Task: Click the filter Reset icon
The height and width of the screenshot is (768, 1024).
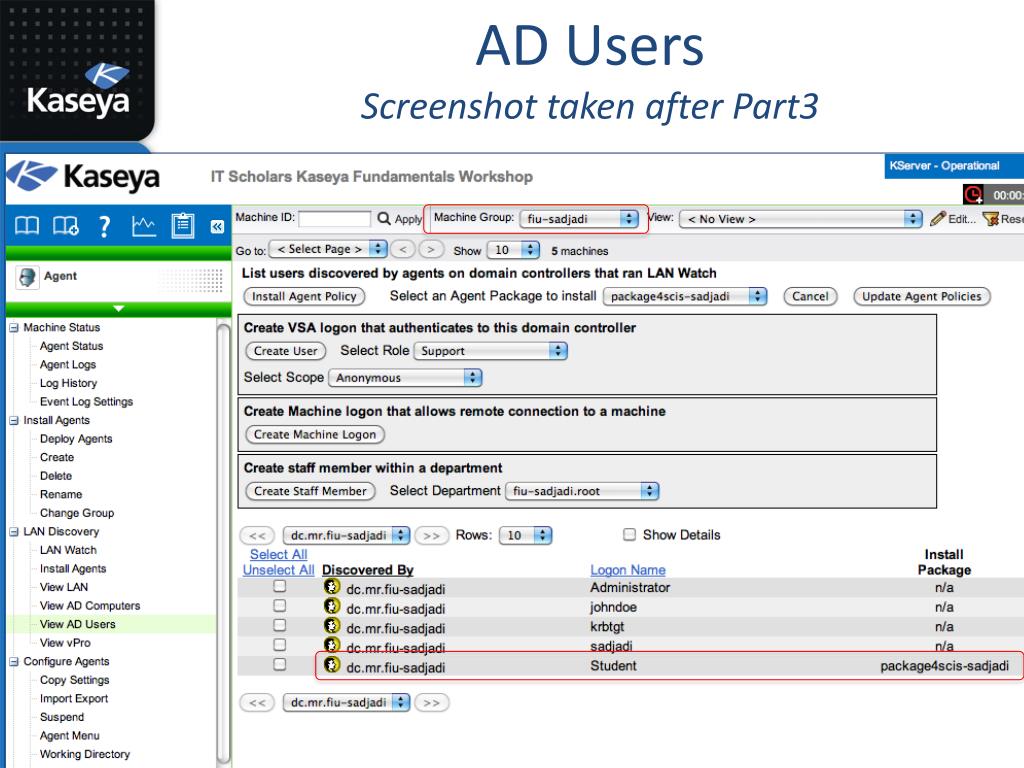Action: click(x=990, y=219)
